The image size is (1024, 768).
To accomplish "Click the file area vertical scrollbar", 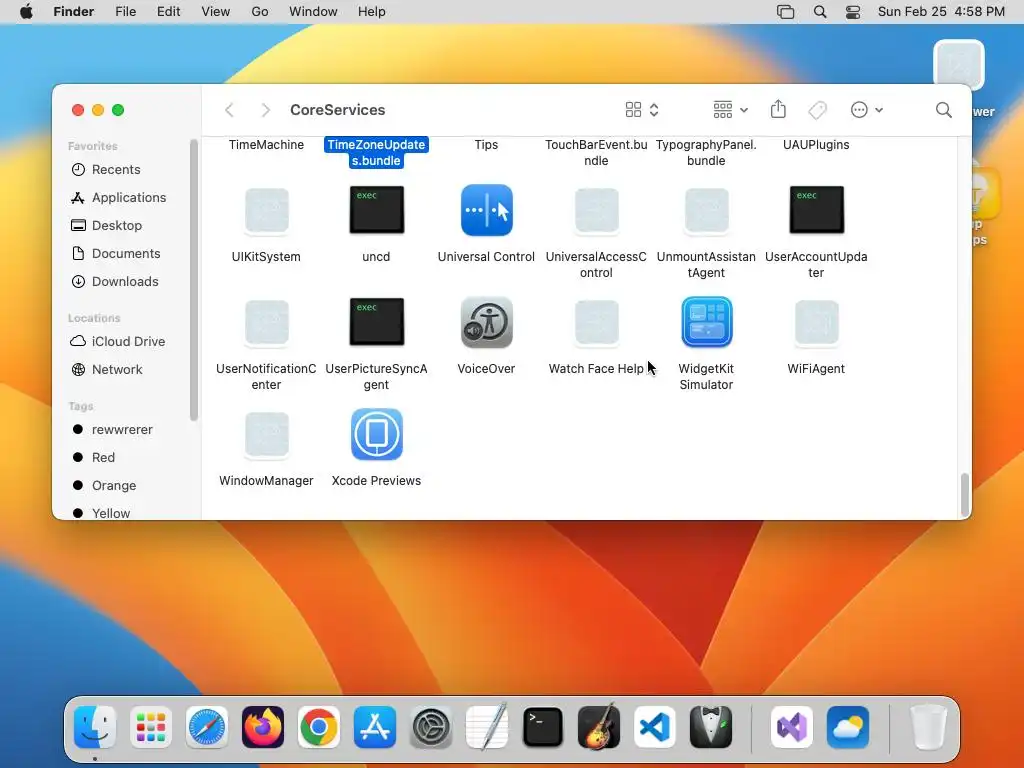I will click(x=965, y=494).
